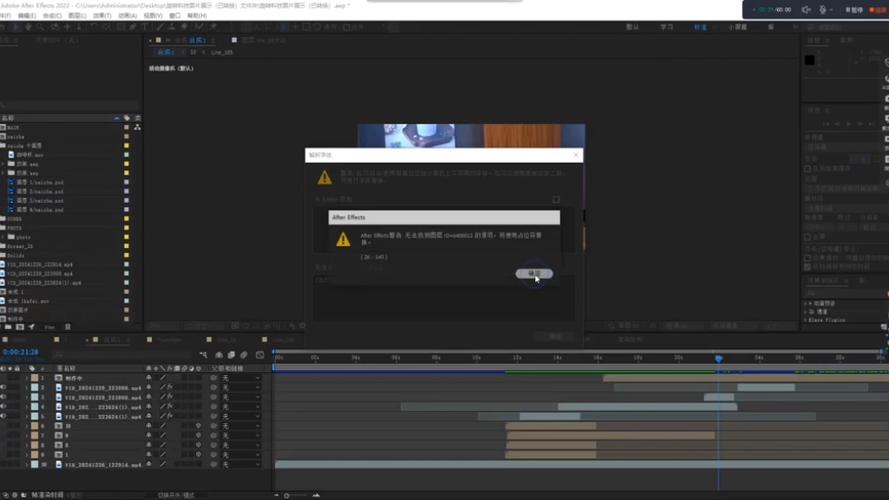
Task: Hide layer 4 video with eye toggle
Action: coord(3,406)
